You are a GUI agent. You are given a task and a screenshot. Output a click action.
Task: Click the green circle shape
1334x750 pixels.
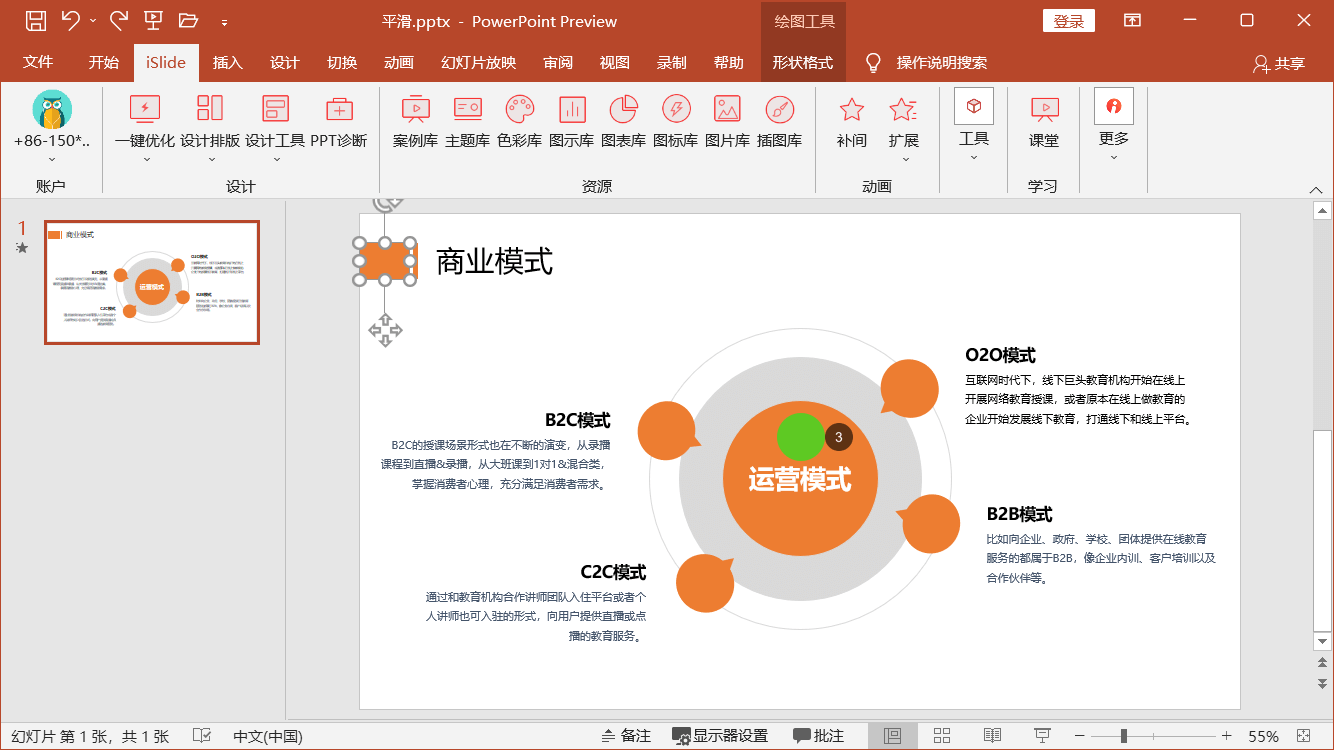pos(800,437)
